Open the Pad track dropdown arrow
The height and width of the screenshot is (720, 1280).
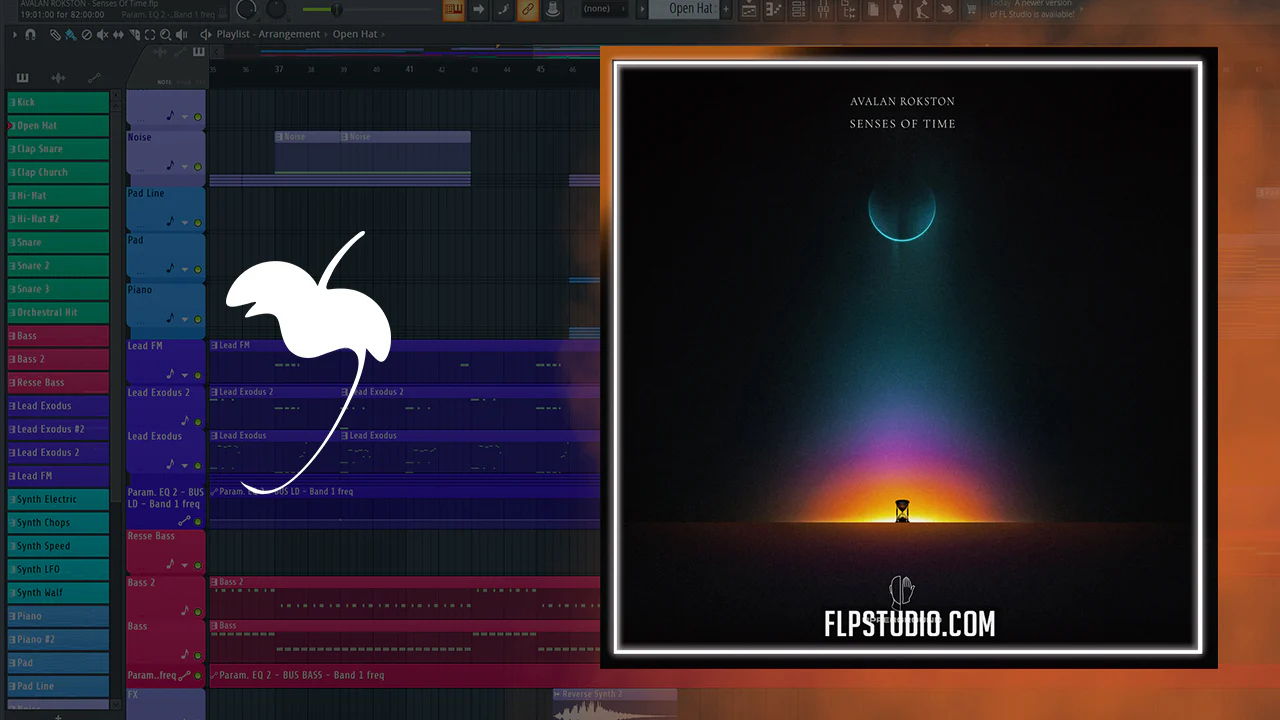pyautogui.click(x=185, y=269)
